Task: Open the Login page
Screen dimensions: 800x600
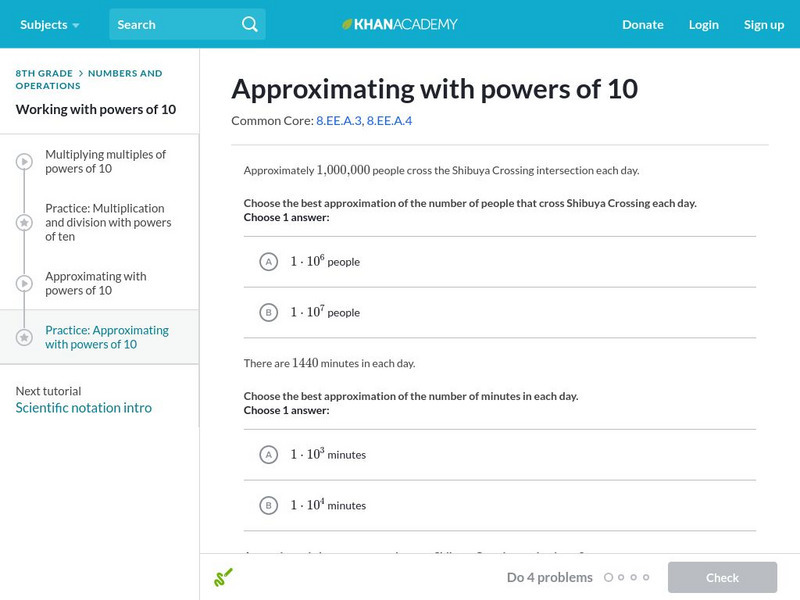Action: coord(703,24)
